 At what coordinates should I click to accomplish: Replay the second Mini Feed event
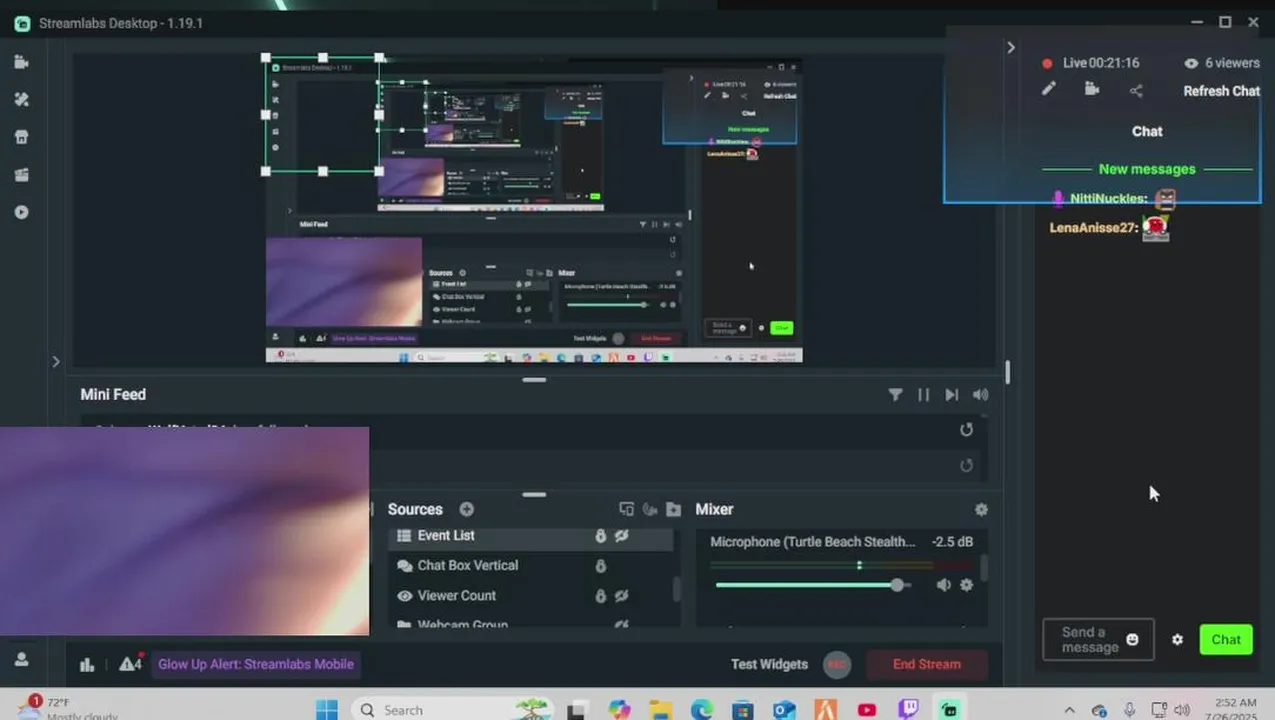(966, 465)
